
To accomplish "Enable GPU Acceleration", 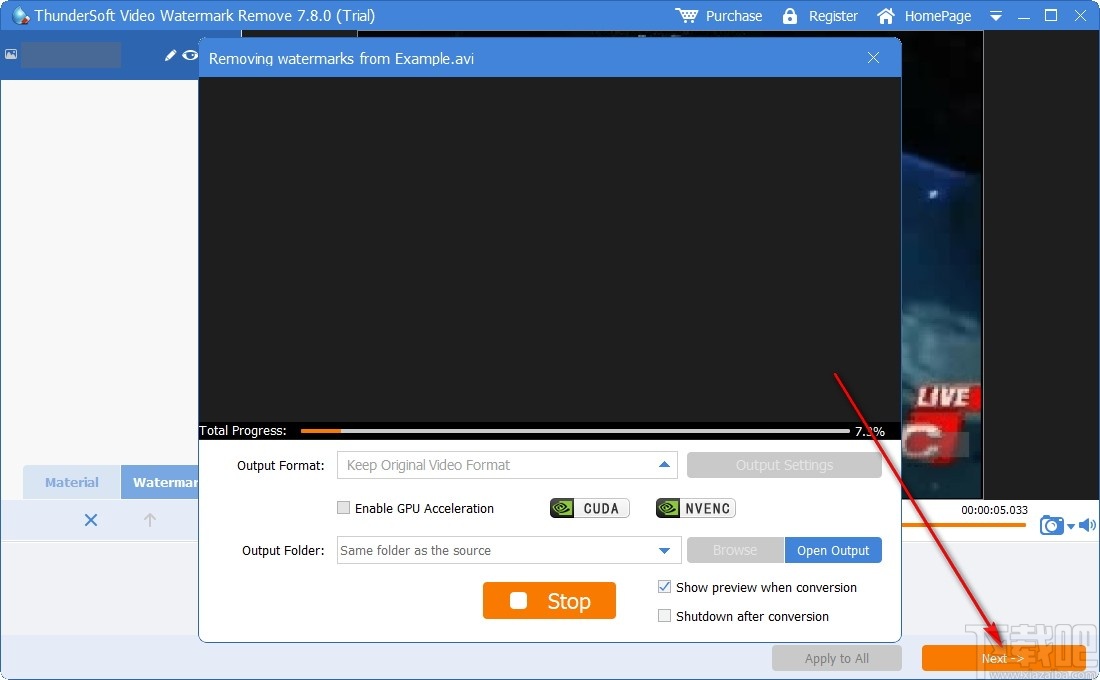I will pos(344,508).
